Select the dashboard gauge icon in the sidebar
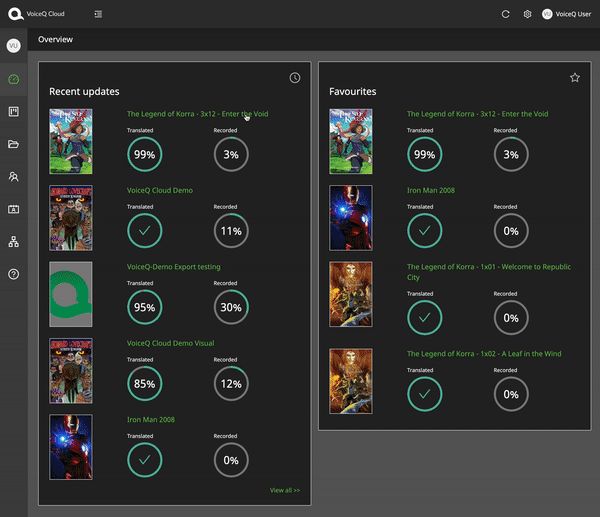Screen dimensions: 600x517 [x=13, y=79]
